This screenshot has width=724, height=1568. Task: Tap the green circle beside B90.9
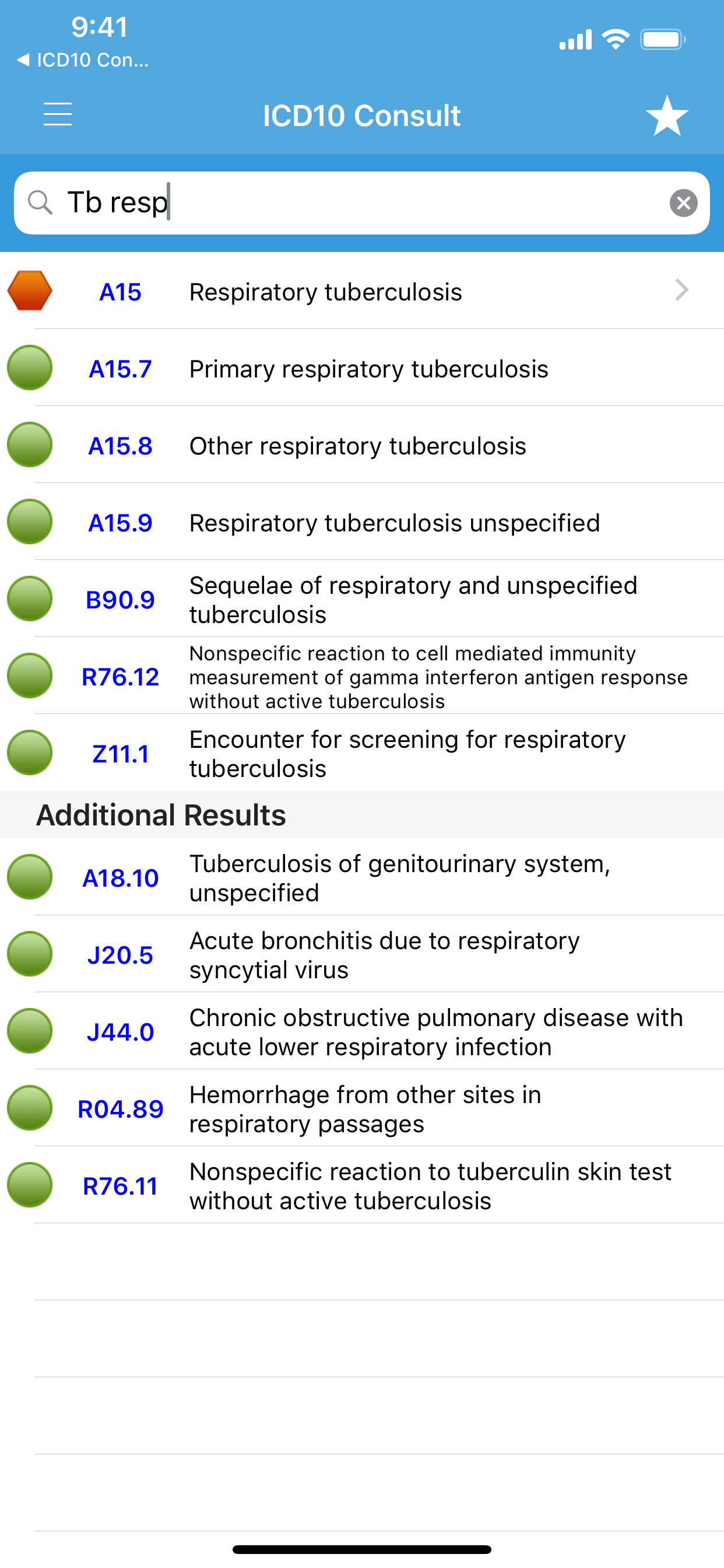[29, 599]
